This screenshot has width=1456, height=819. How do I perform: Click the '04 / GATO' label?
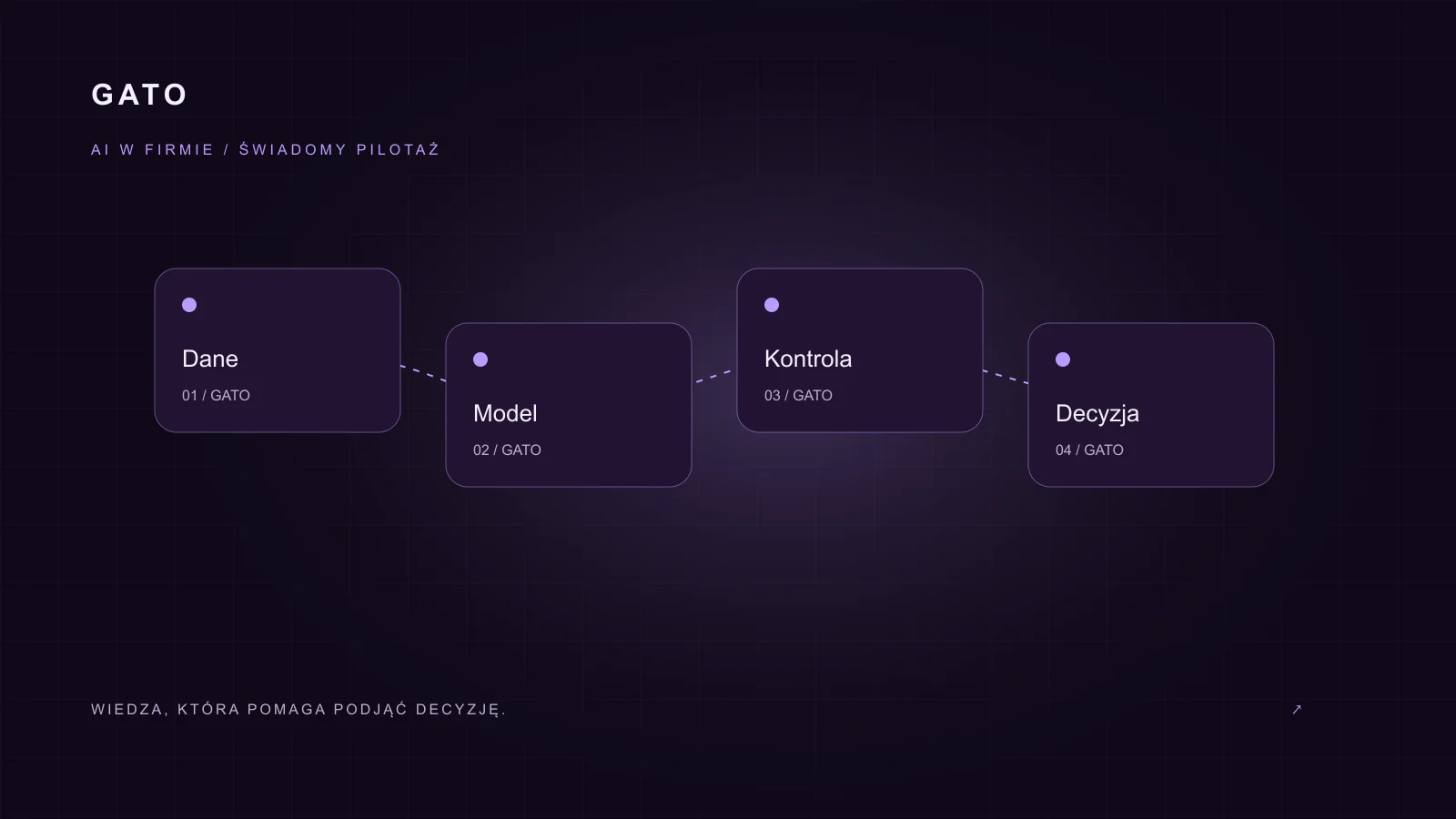(1089, 450)
